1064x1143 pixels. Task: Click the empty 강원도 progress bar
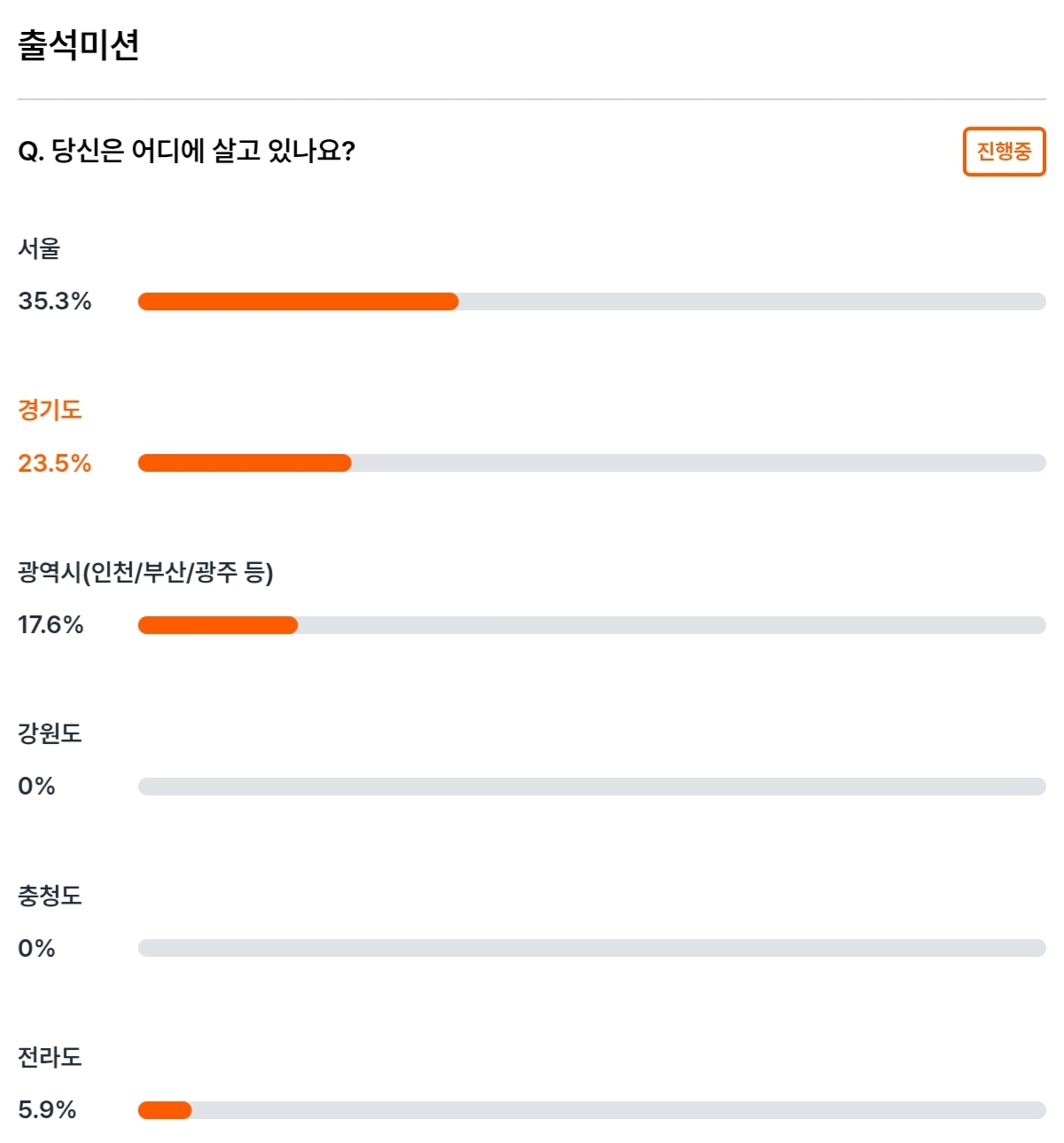click(591, 787)
